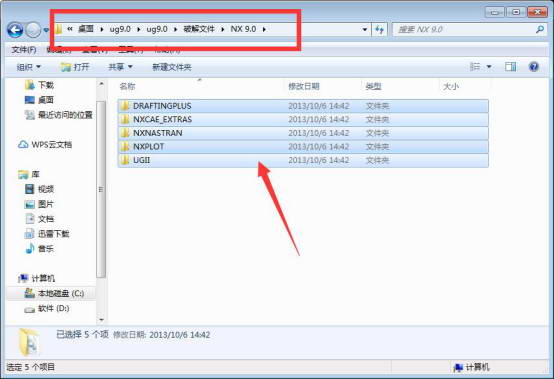Expand the 共享 dropdown menu

click(x=120, y=67)
